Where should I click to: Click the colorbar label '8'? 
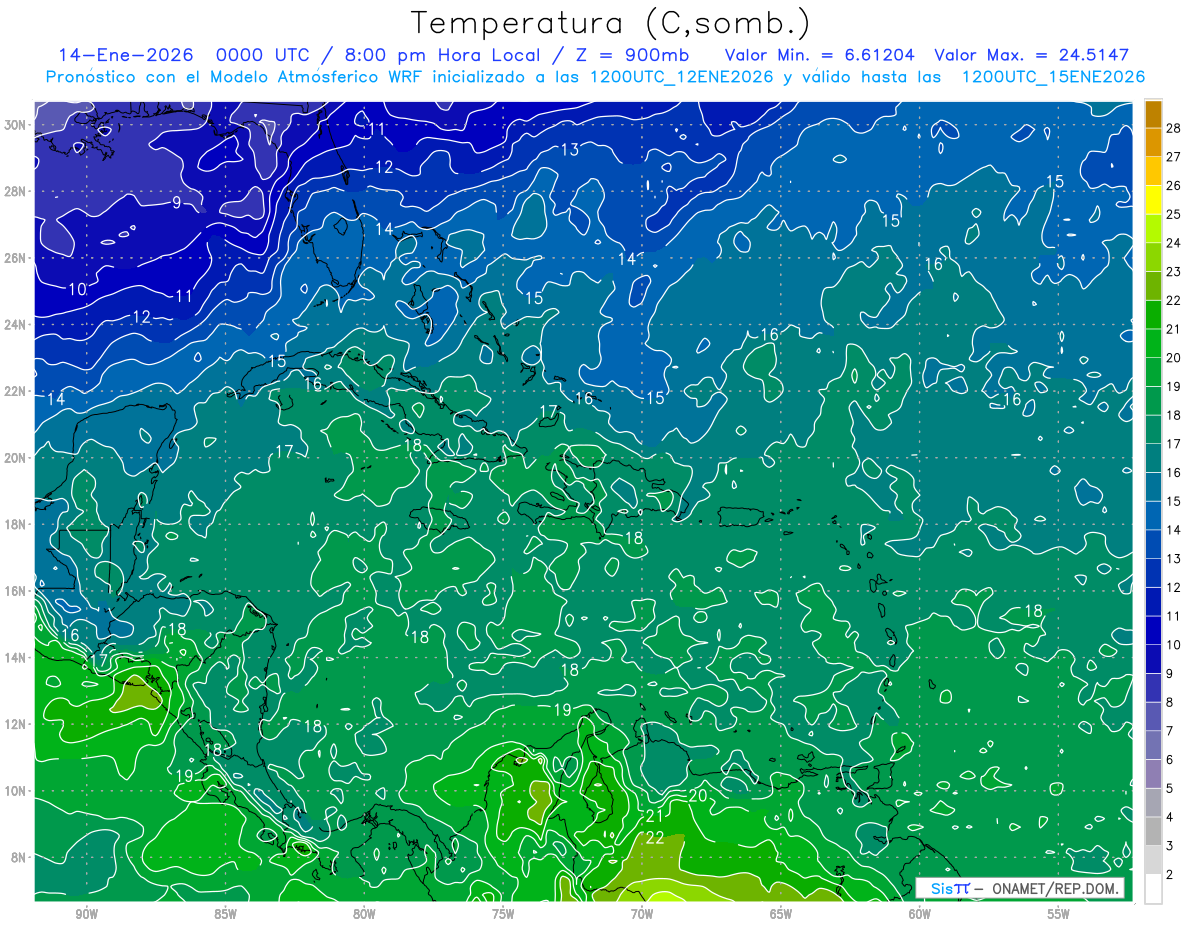(1170, 702)
